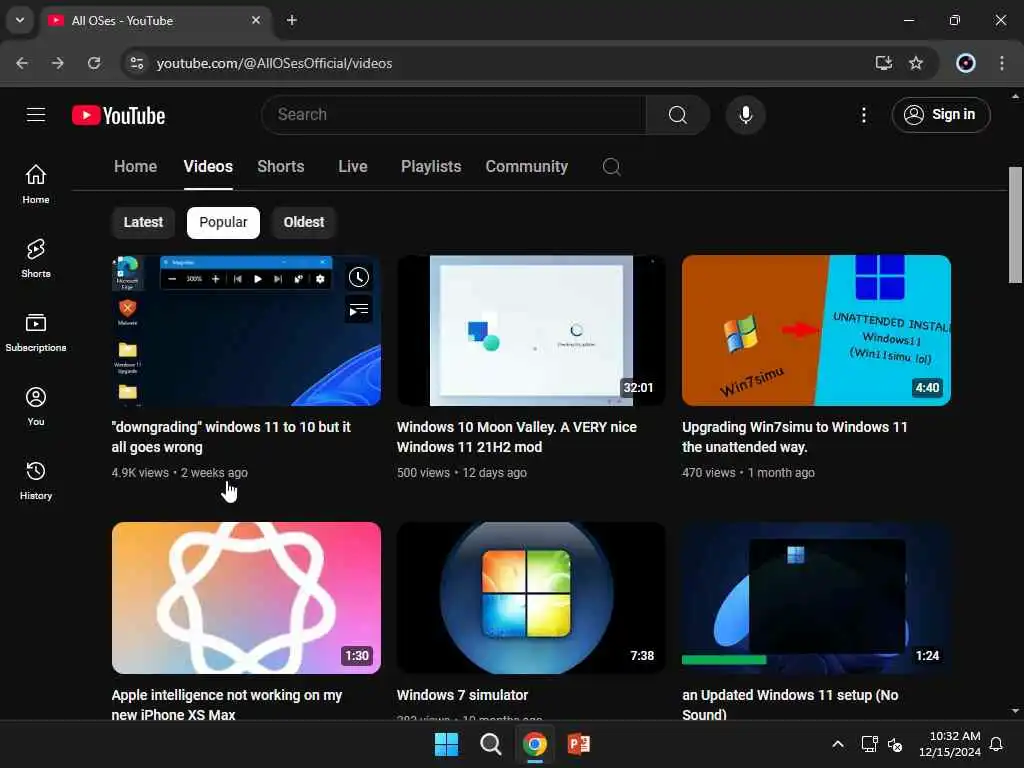Open Chrome three-dot menu
The height and width of the screenshot is (768, 1024).
(x=1002, y=63)
